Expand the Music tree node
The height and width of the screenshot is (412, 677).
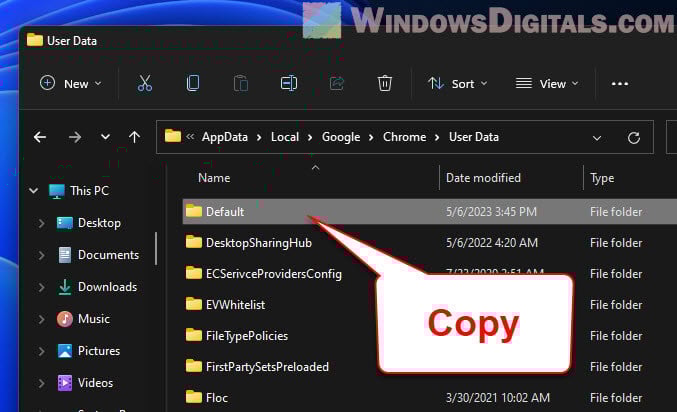click(x=41, y=319)
